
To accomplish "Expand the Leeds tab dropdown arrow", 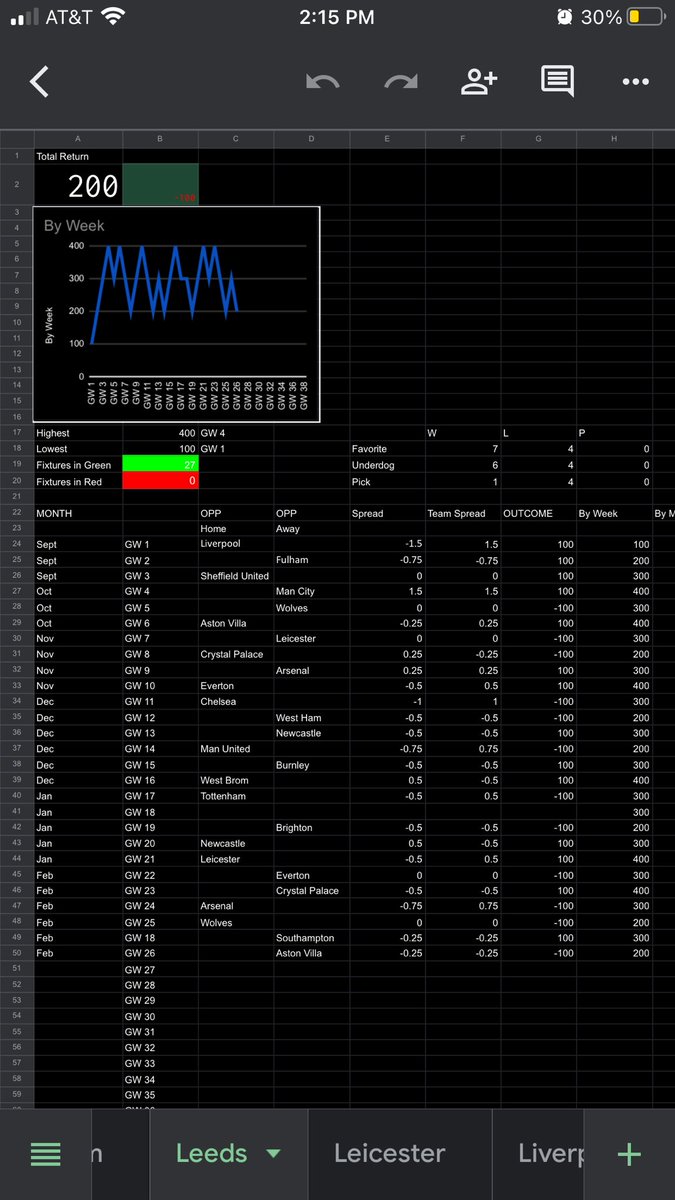I will click(273, 1154).
